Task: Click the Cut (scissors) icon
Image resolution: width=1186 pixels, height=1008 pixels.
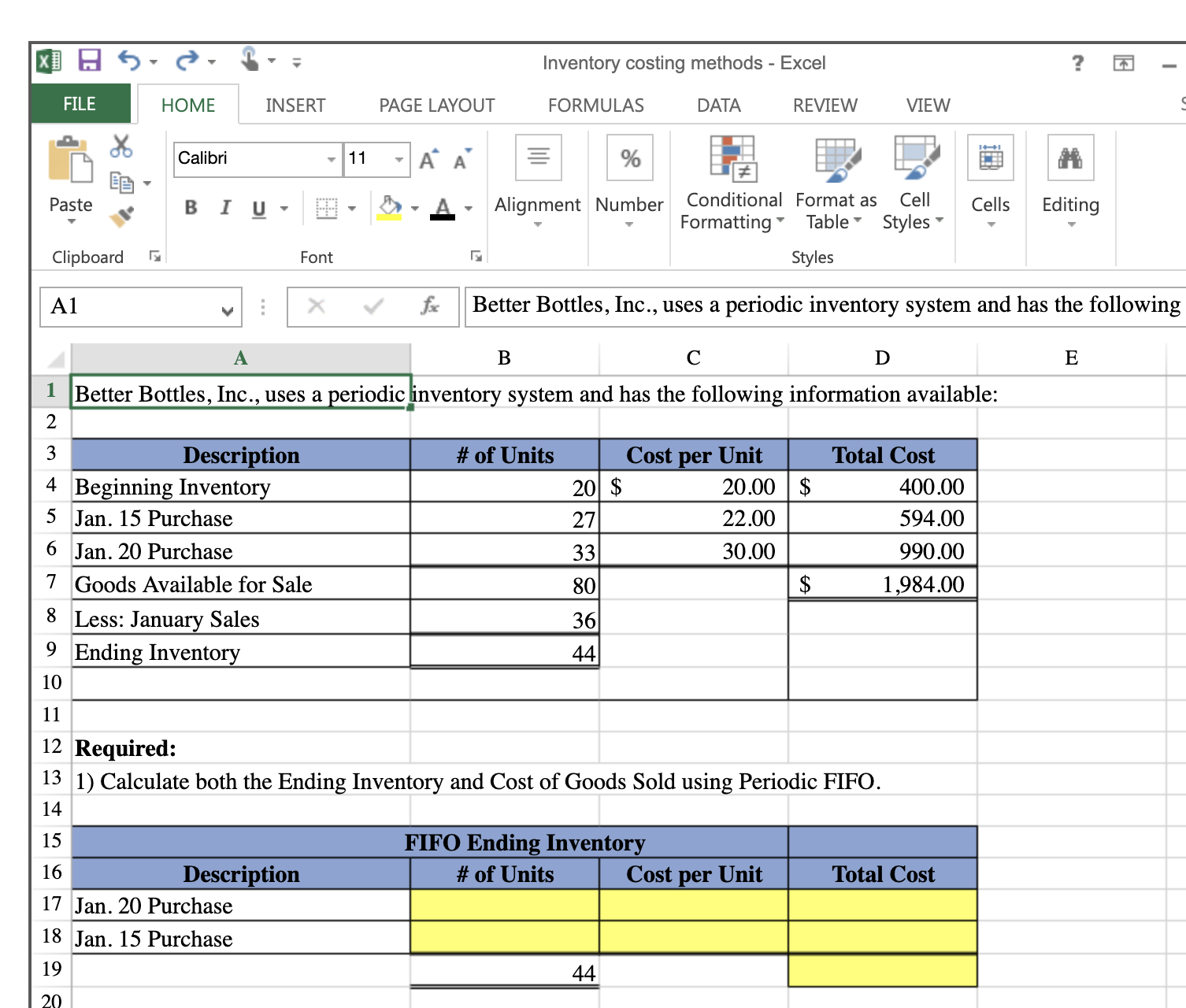Action: point(120,148)
